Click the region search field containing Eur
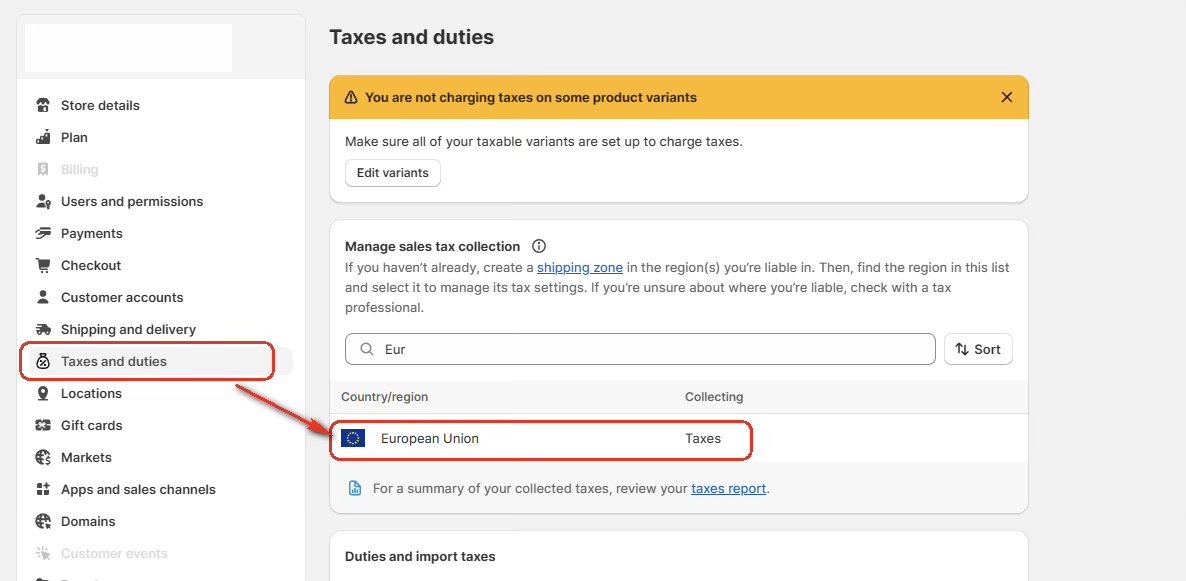Viewport: 1186px width, 581px height. click(650, 349)
